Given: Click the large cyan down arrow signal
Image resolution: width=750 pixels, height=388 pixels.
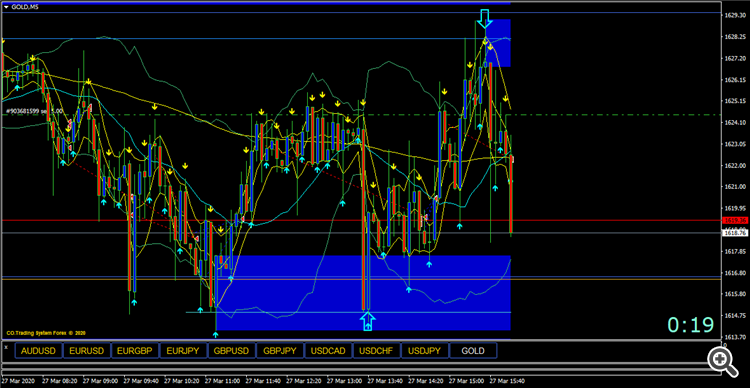Looking at the screenshot, I should tap(485, 18).
